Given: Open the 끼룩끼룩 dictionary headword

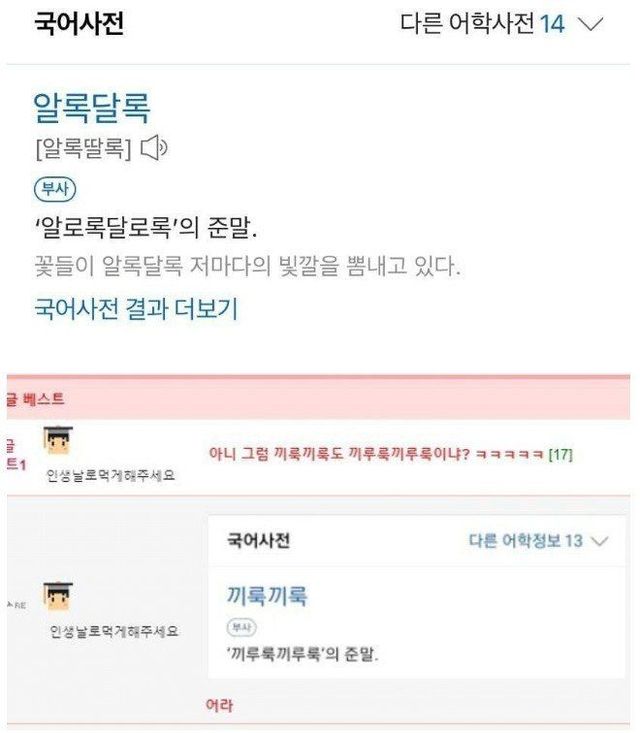Looking at the screenshot, I should click(267, 596).
